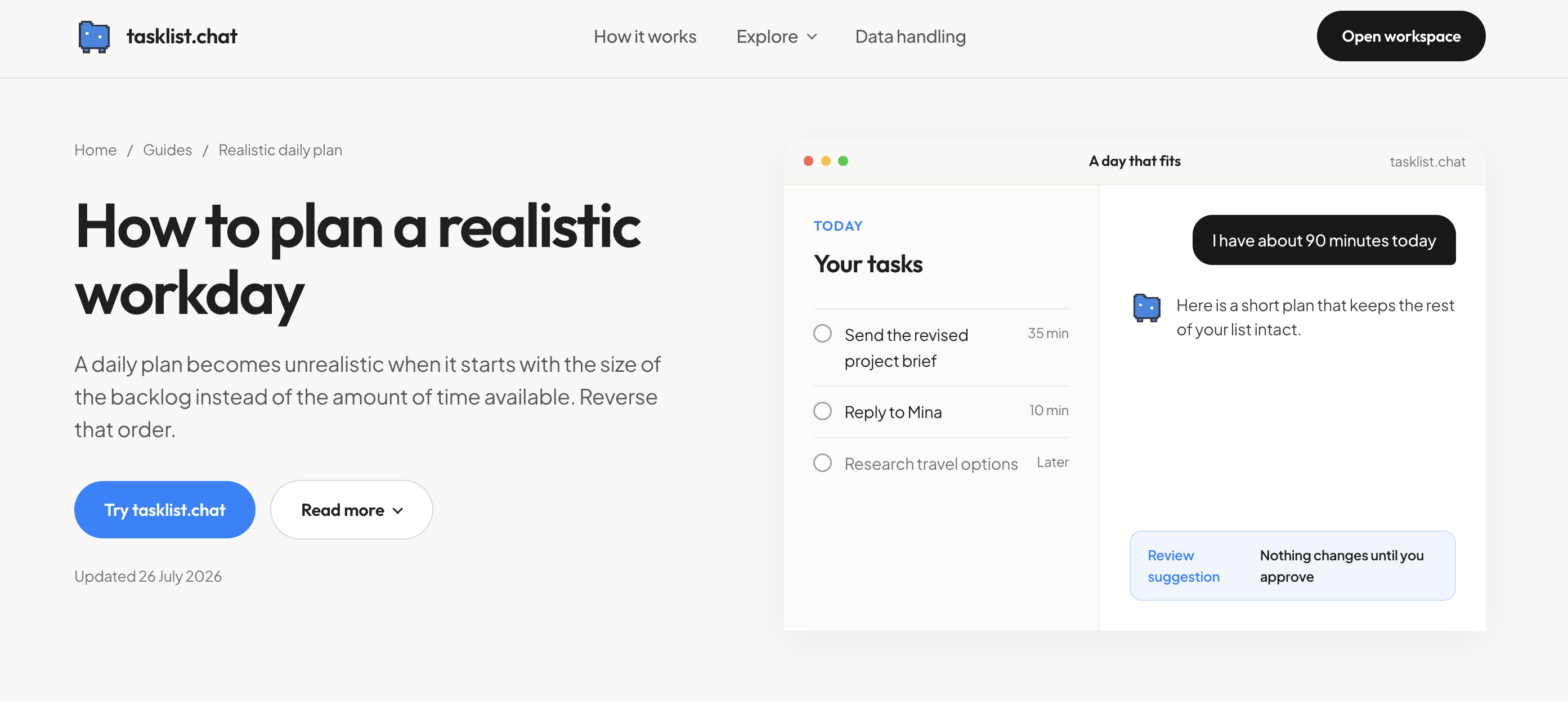Click the '35 min' duration label

coord(1047,334)
